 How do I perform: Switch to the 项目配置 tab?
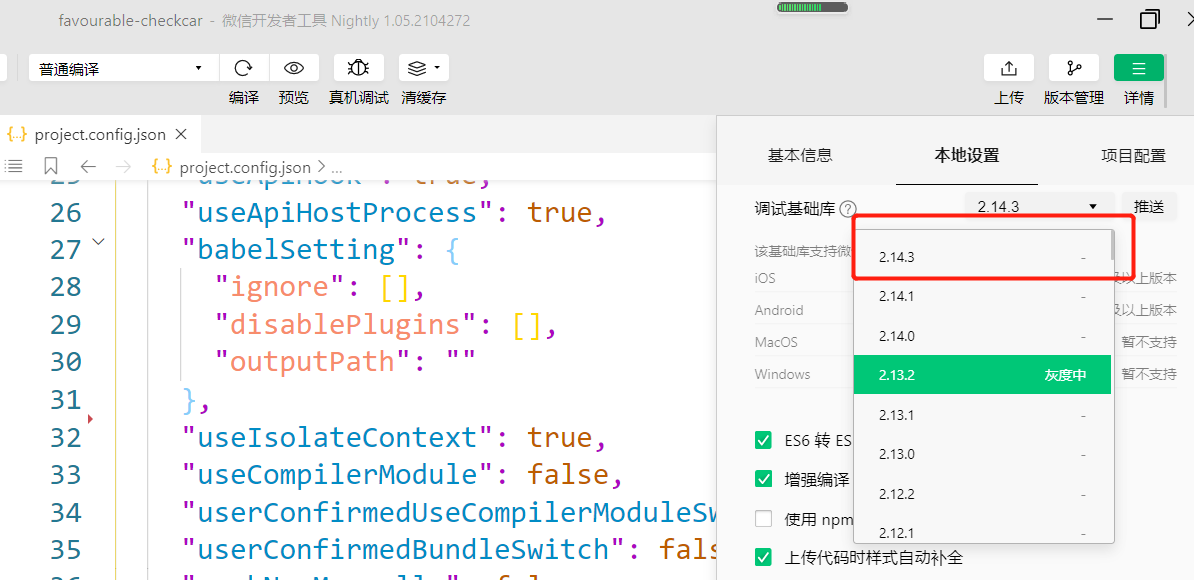(1133, 155)
